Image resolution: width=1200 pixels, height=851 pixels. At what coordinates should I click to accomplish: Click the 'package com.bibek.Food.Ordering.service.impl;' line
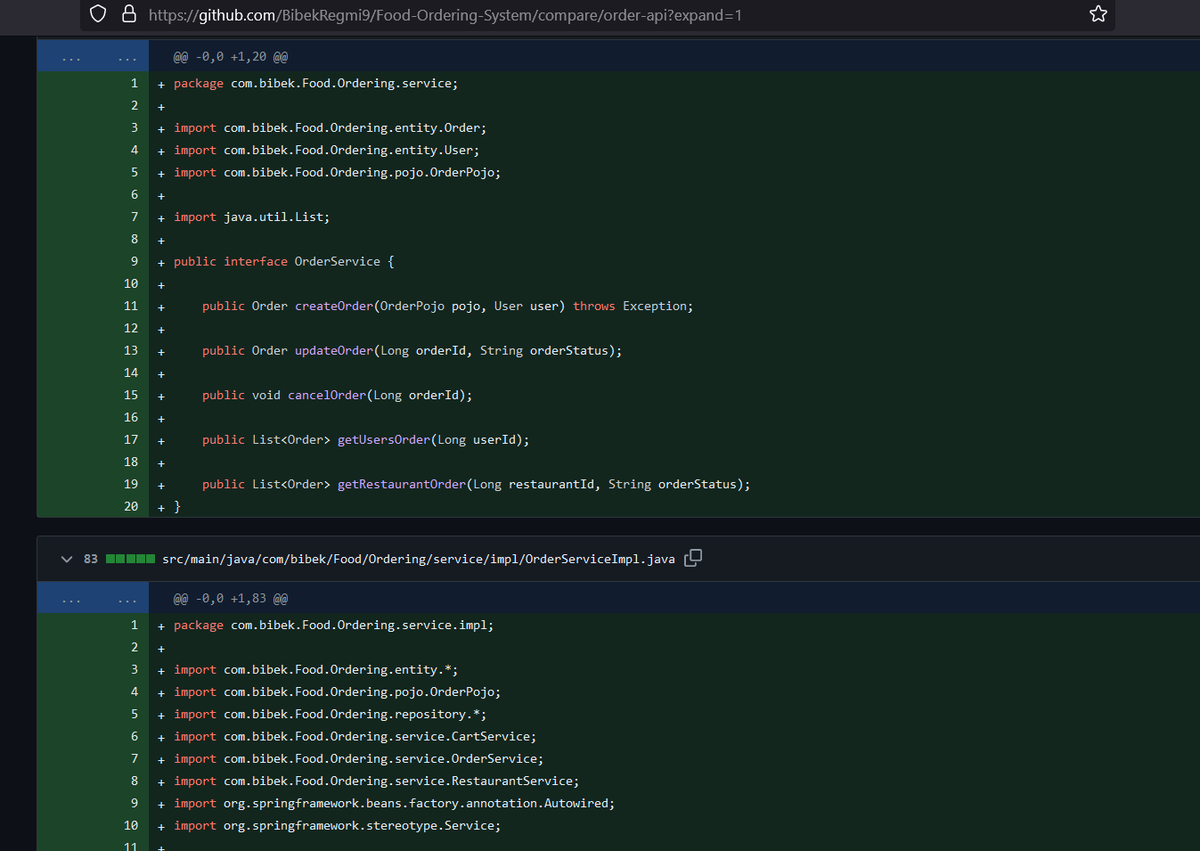coord(334,625)
